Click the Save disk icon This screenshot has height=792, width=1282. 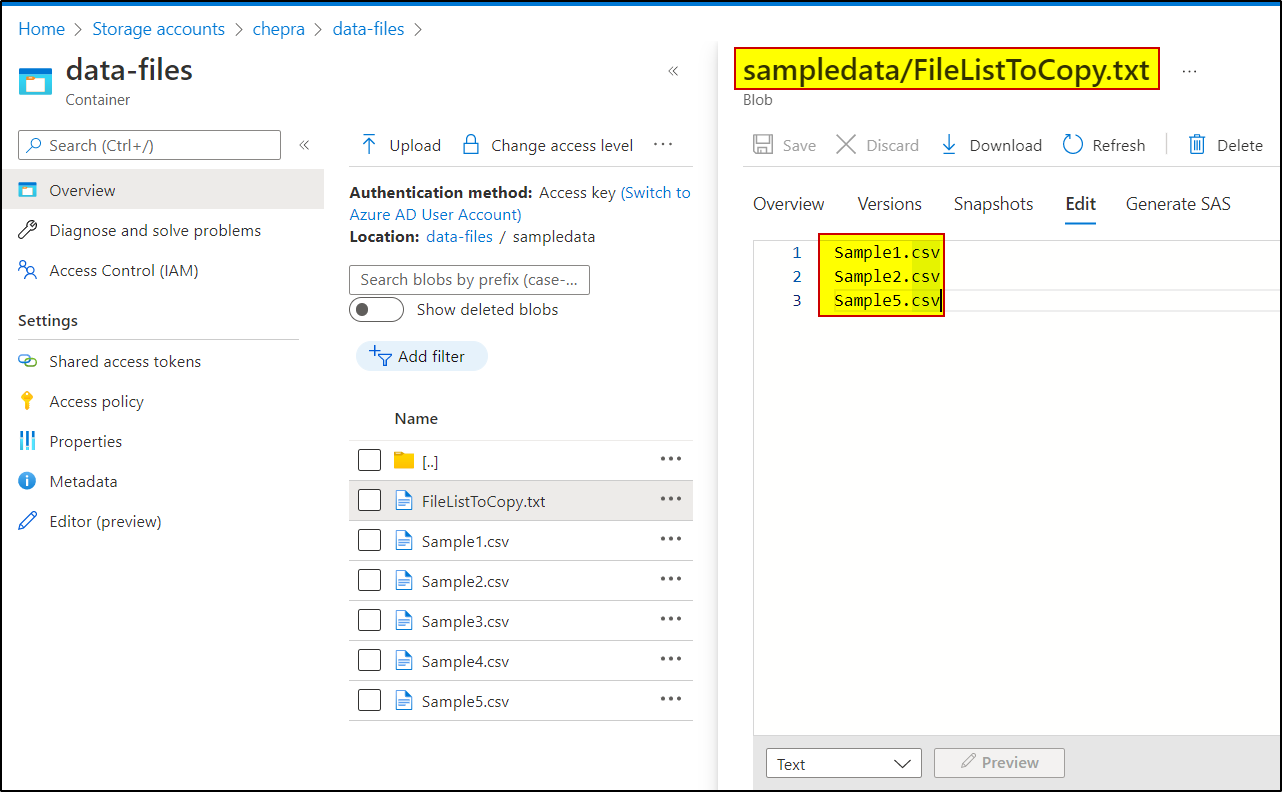762,145
